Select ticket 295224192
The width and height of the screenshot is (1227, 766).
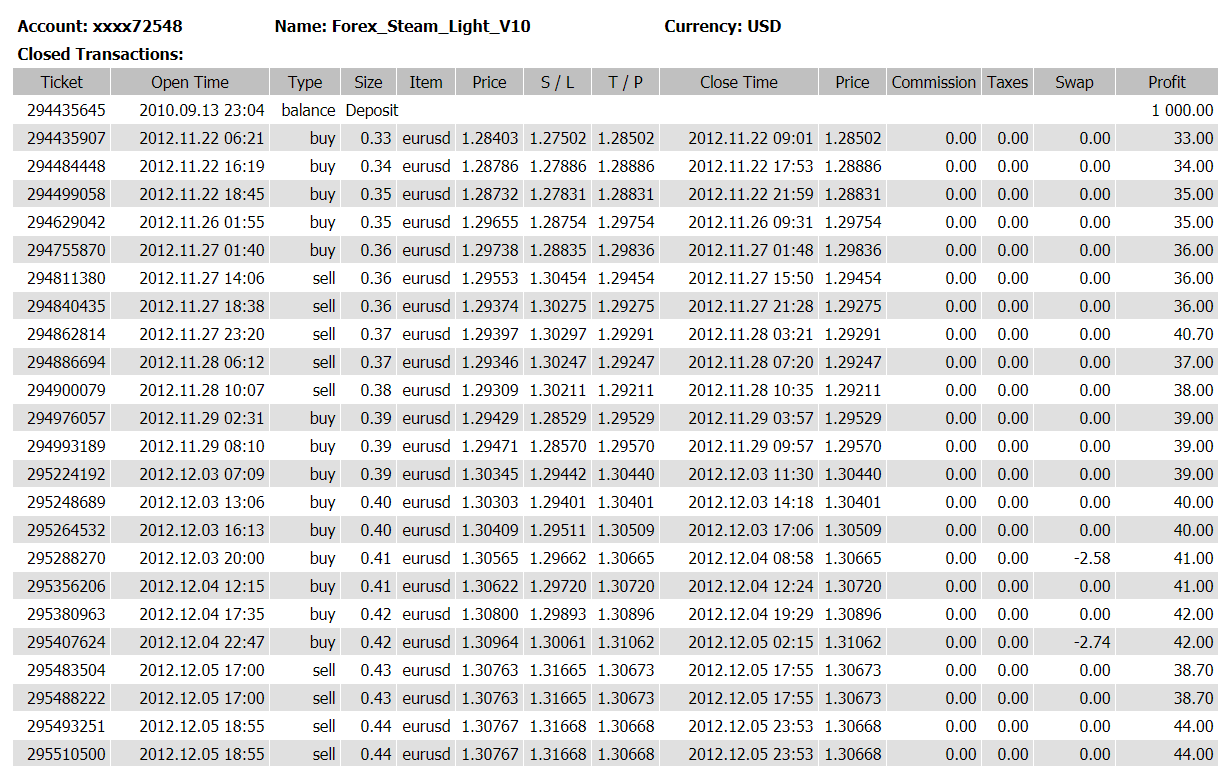pos(66,474)
